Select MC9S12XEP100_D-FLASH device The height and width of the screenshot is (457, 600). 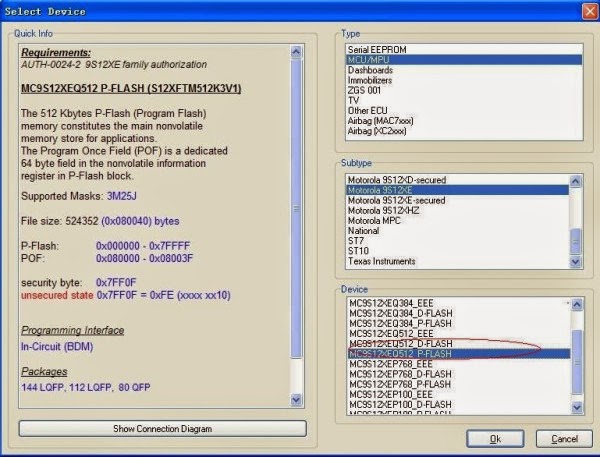coord(459,405)
